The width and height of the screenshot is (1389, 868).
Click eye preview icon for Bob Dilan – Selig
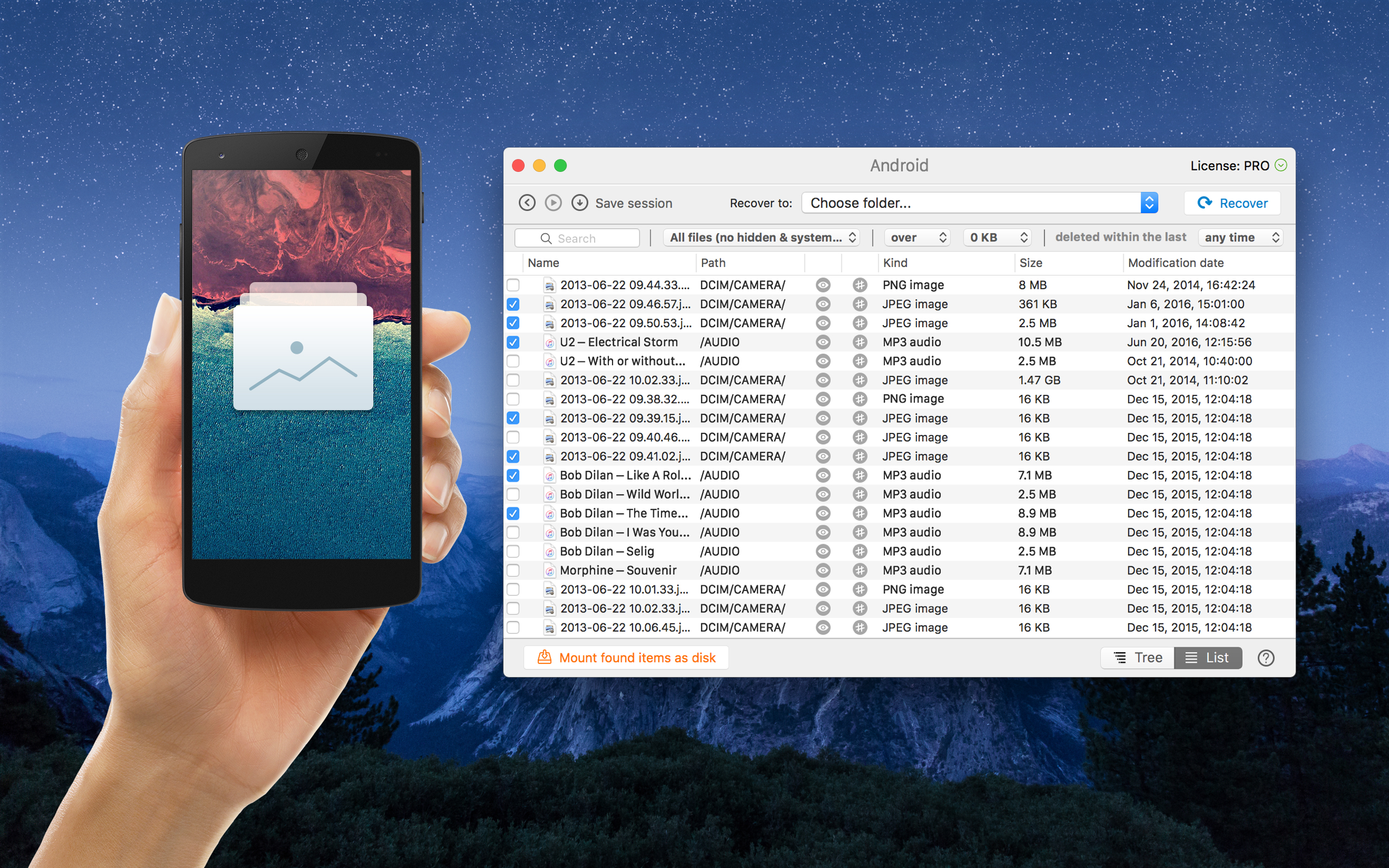click(x=823, y=551)
